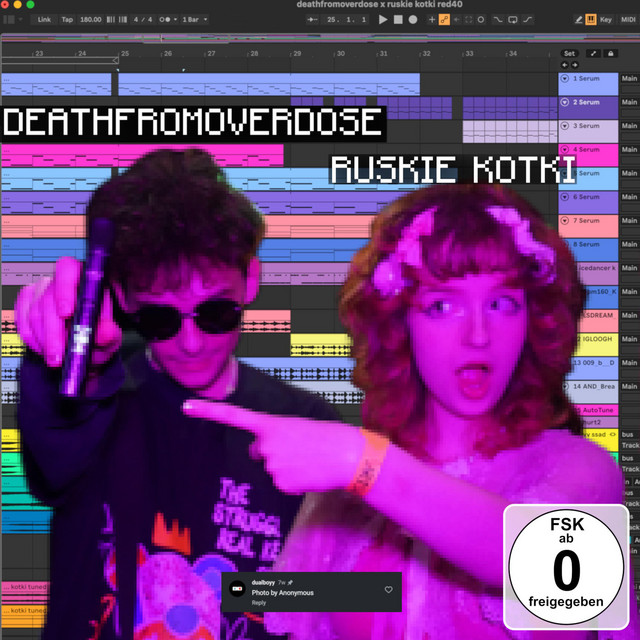Toggle the Link button
The height and width of the screenshot is (640, 640).
click(x=44, y=19)
